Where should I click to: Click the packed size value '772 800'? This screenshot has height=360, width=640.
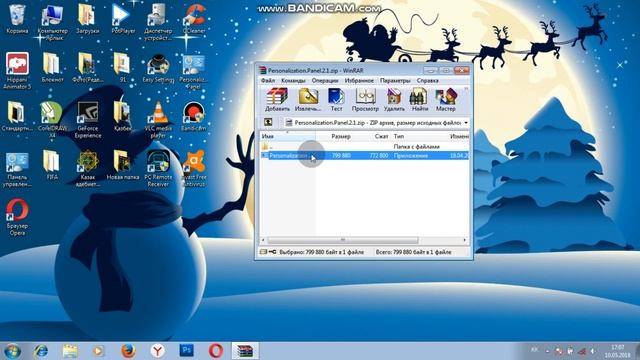click(378, 156)
